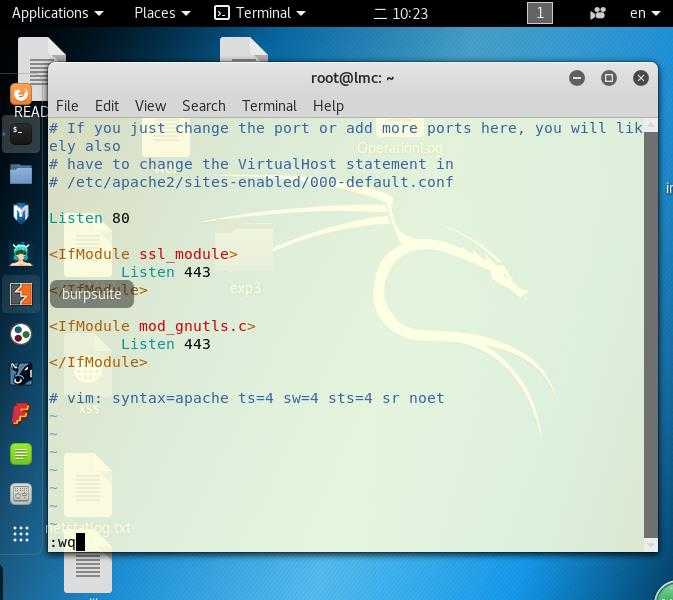Image resolution: width=673 pixels, height=600 pixels.
Task: Click the '# vim: syntax=apache' modeline
Action: click(x=247, y=398)
